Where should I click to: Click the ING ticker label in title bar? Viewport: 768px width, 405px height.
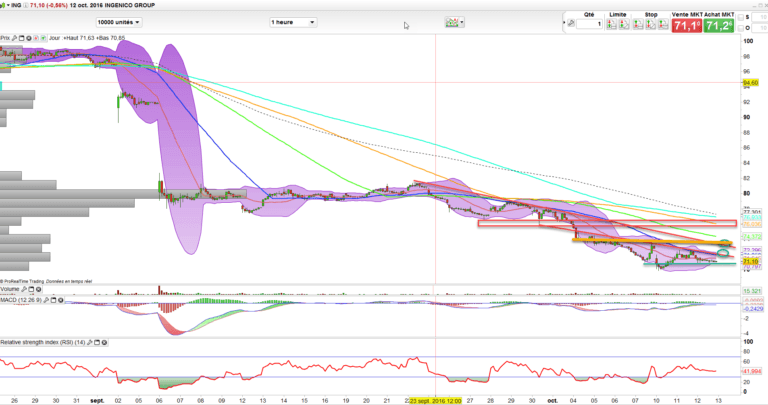point(15,5)
